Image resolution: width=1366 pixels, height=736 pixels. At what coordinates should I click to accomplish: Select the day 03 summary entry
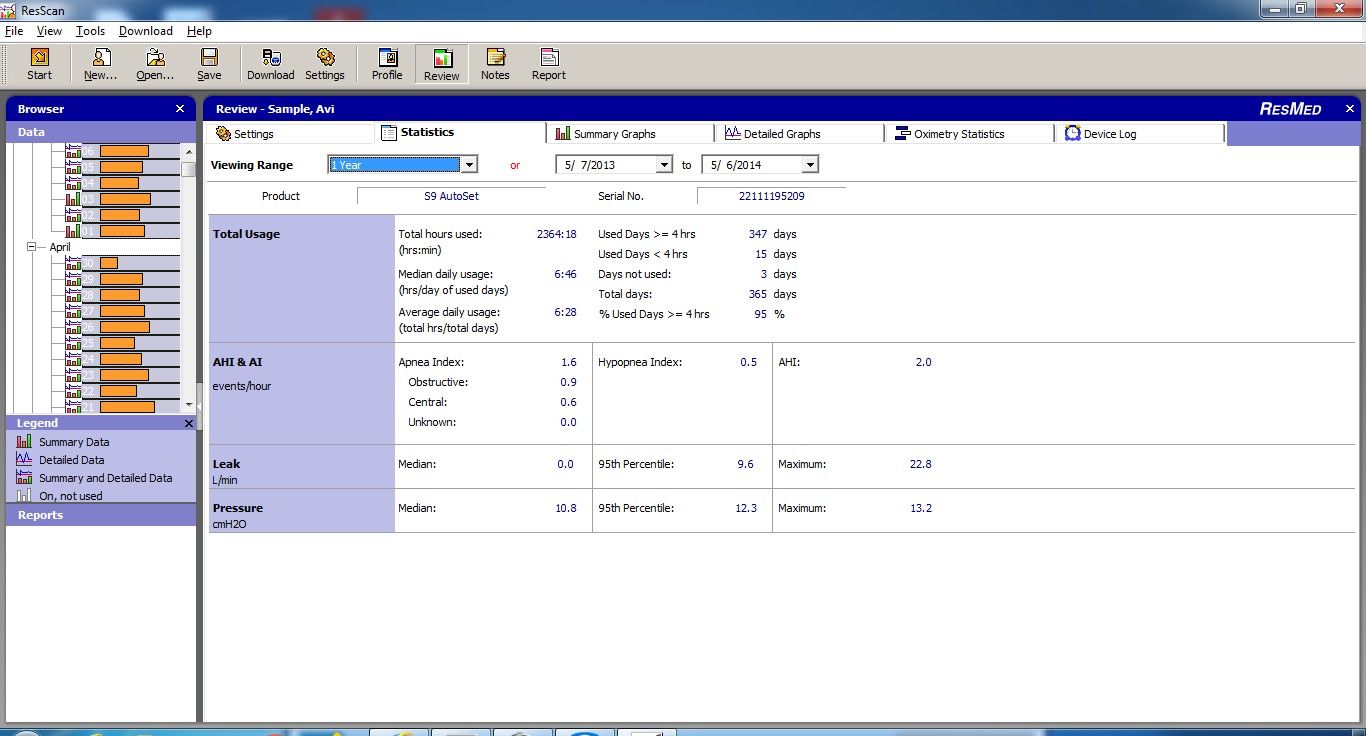(122, 199)
